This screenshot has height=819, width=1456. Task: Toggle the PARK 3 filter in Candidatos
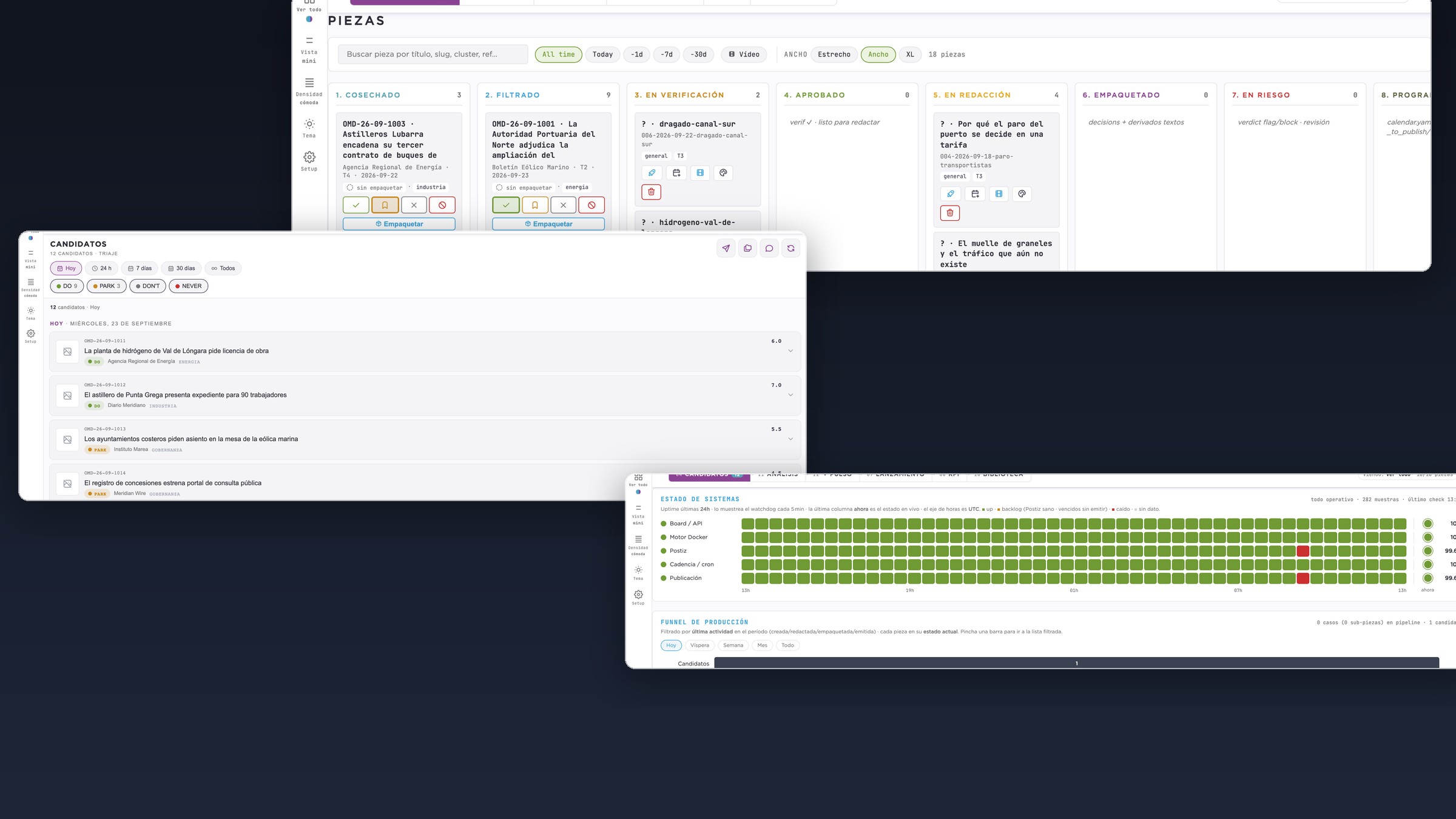pos(107,286)
